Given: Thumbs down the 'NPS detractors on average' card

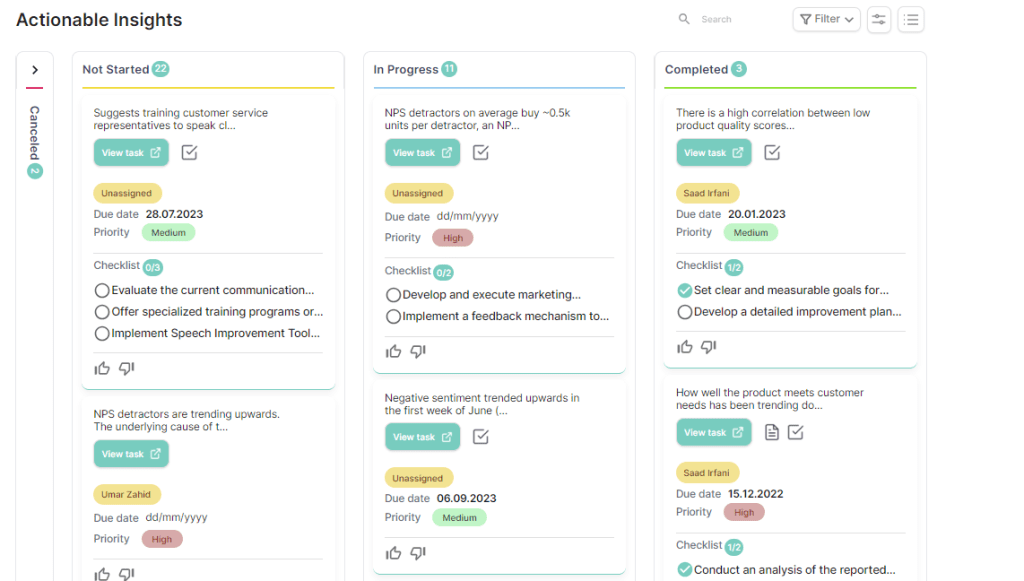Looking at the screenshot, I should tap(418, 352).
